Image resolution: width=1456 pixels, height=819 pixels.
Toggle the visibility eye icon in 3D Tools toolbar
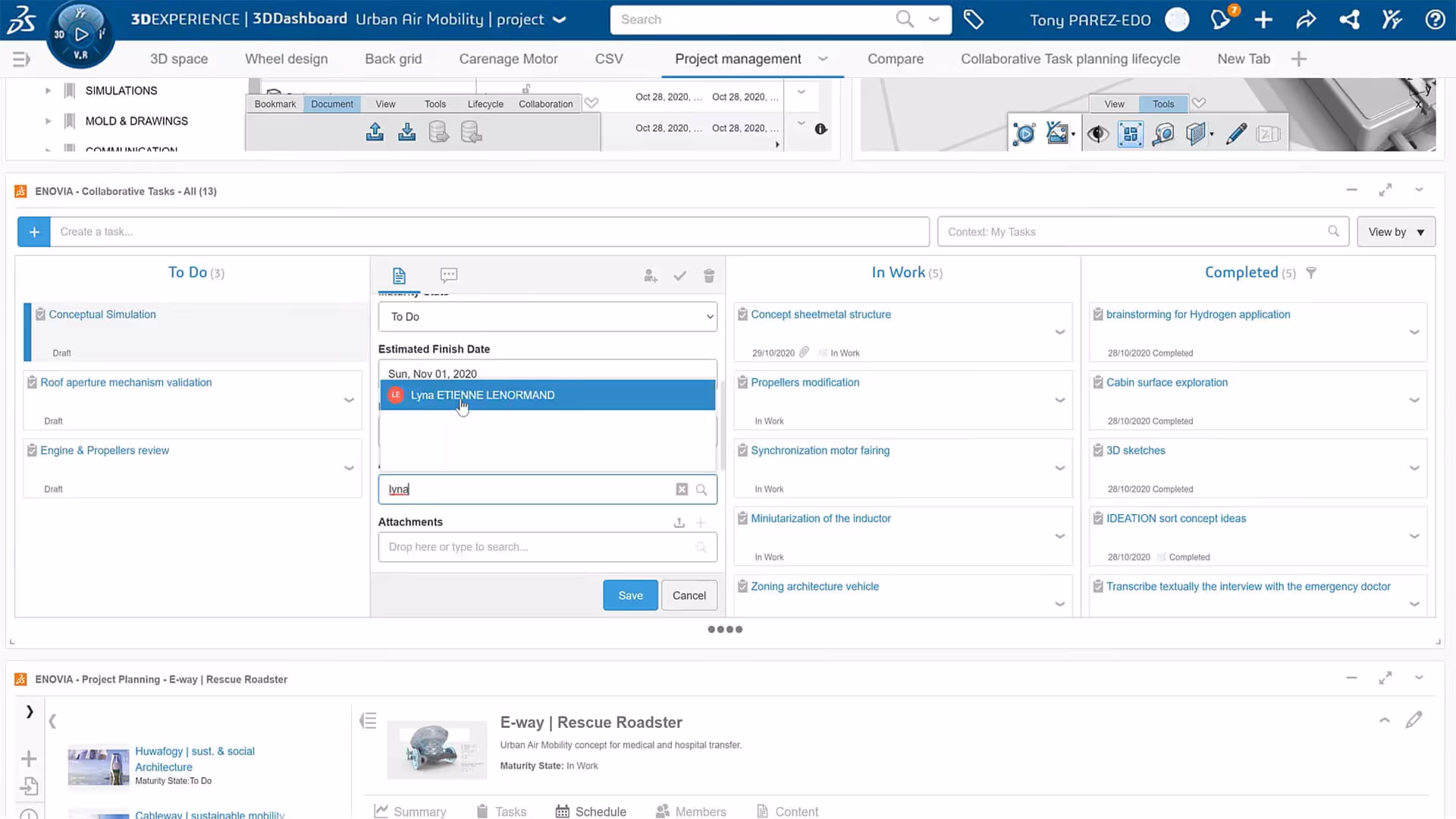[1097, 134]
